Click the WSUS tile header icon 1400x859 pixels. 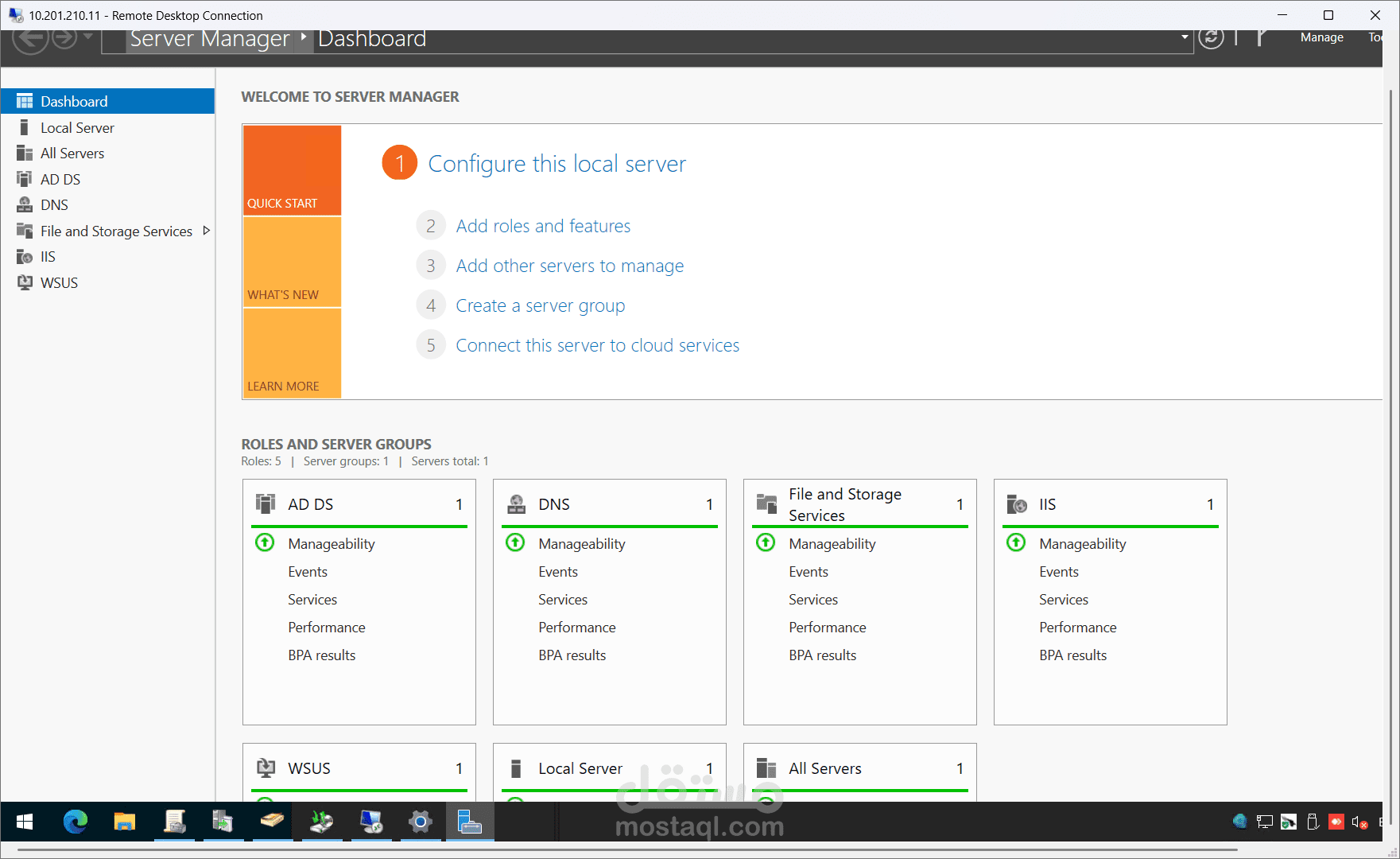[266, 768]
